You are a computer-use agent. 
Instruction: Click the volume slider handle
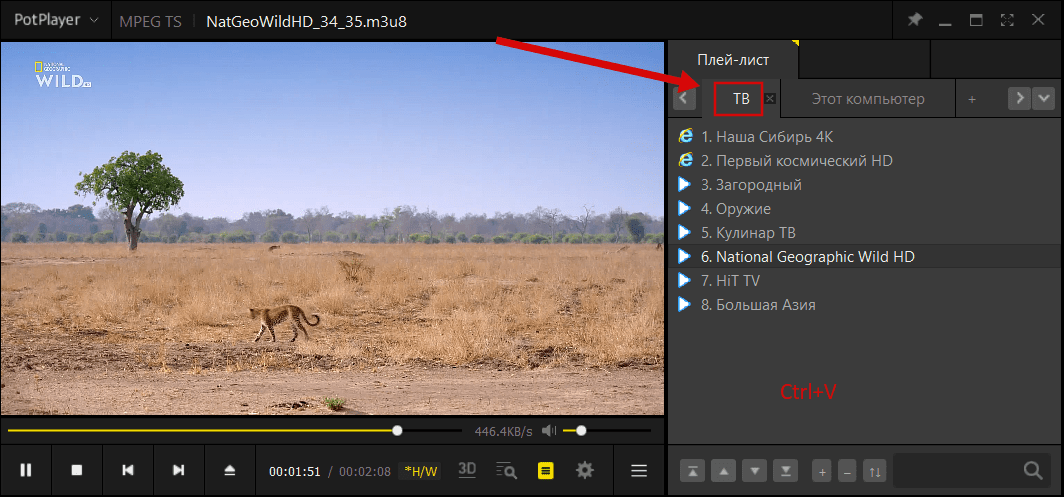click(581, 431)
